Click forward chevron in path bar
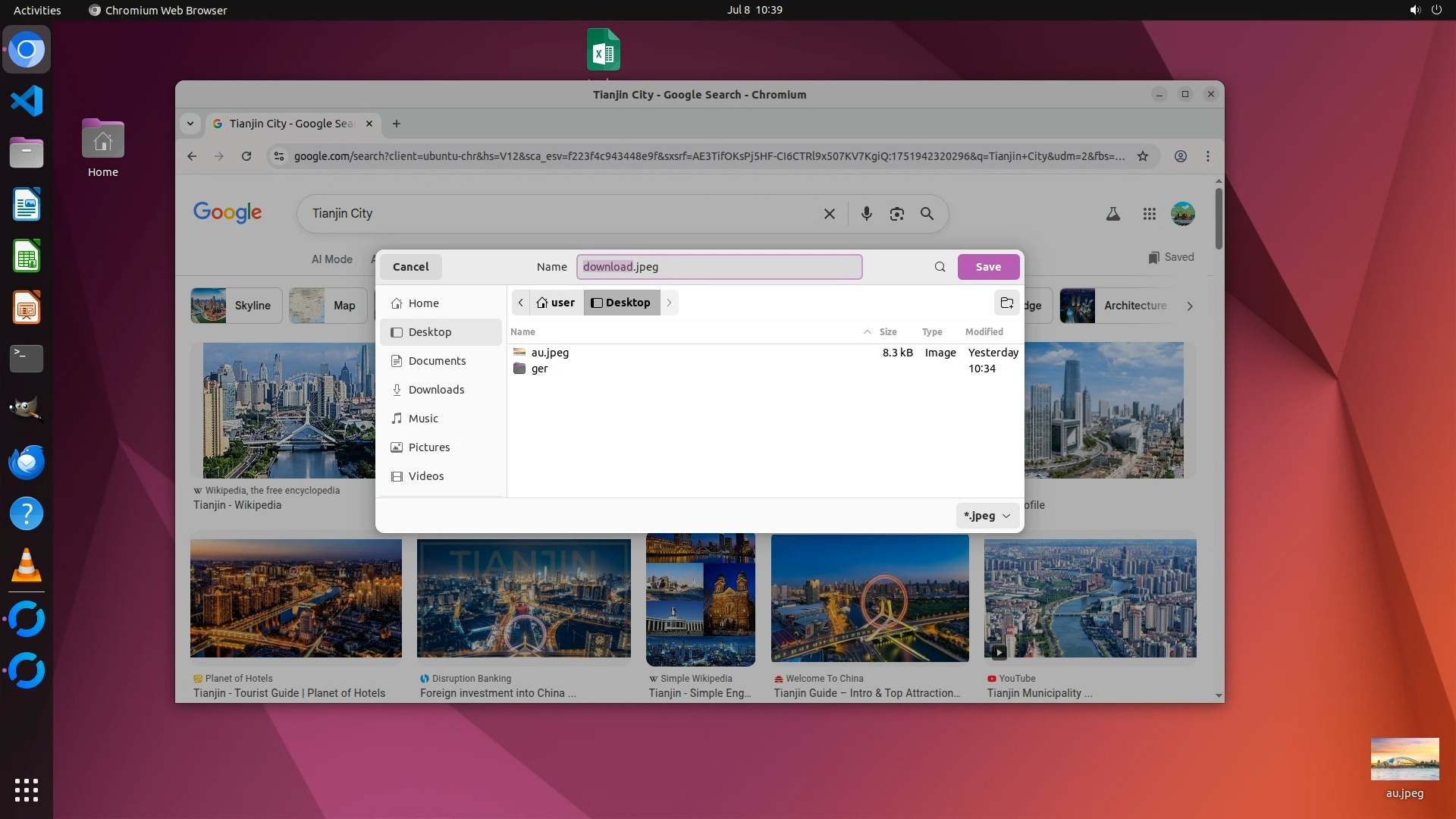This screenshot has width=1456, height=819. (x=669, y=303)
